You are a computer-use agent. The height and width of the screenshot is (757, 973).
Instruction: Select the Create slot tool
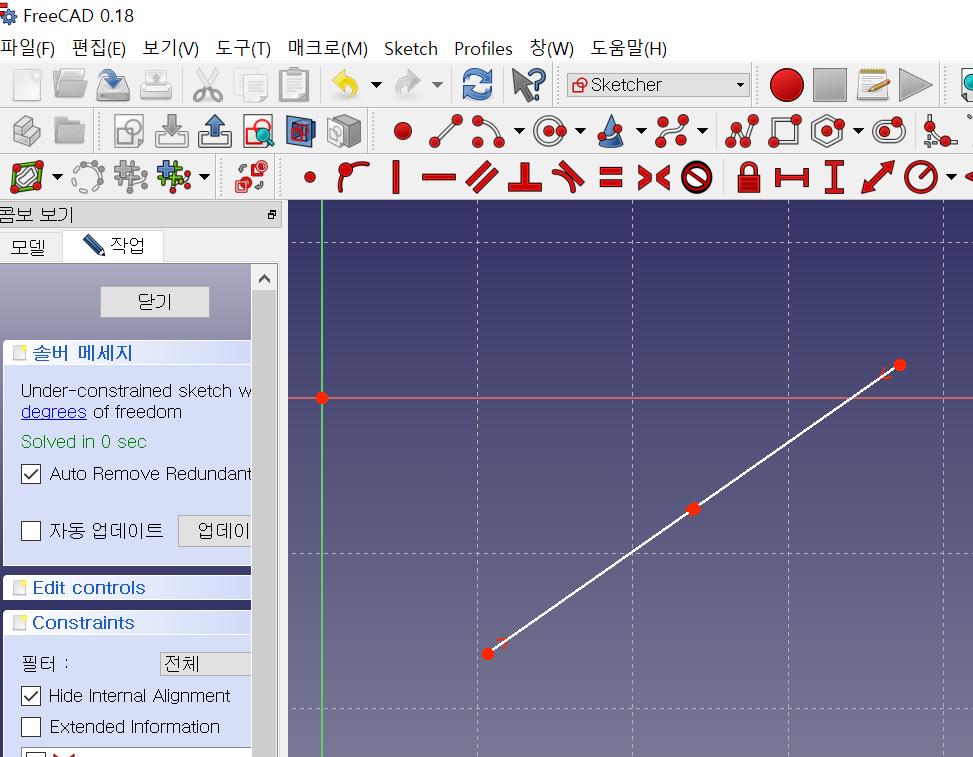889,131
